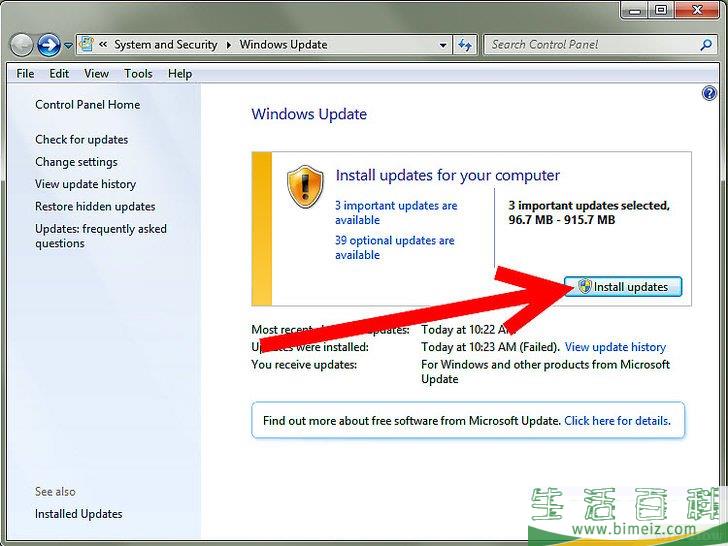Open the recent pages dropdown arrow
This screenshot has width=728, height=546.
click(68, 46)
